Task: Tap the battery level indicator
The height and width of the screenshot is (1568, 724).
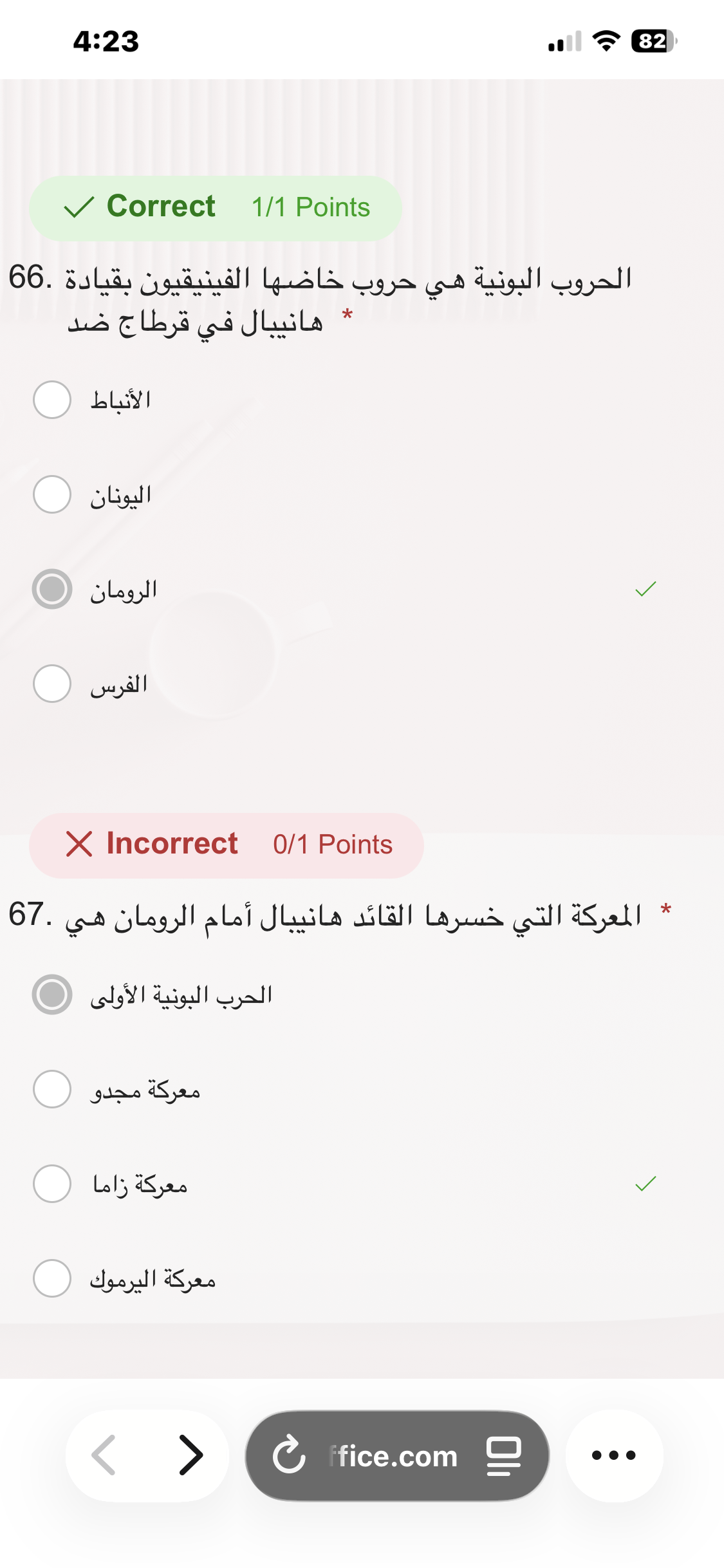Action: coord(654,41)
